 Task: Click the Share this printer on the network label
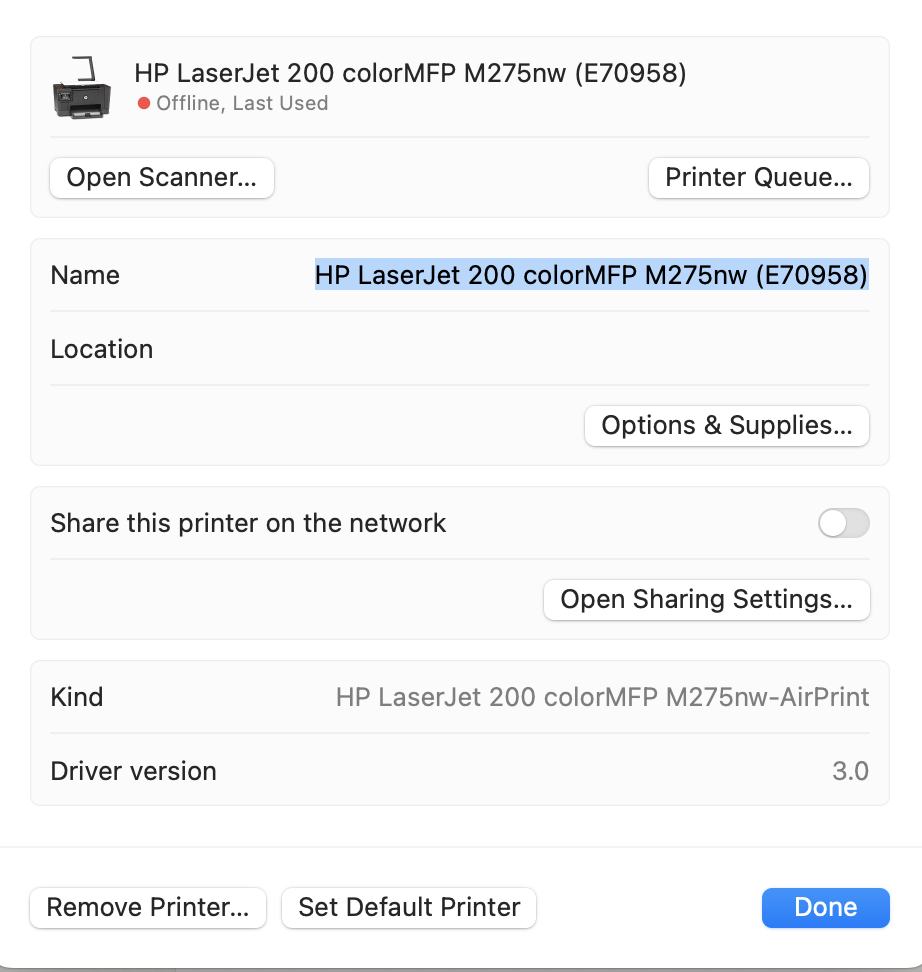[248, 523]
